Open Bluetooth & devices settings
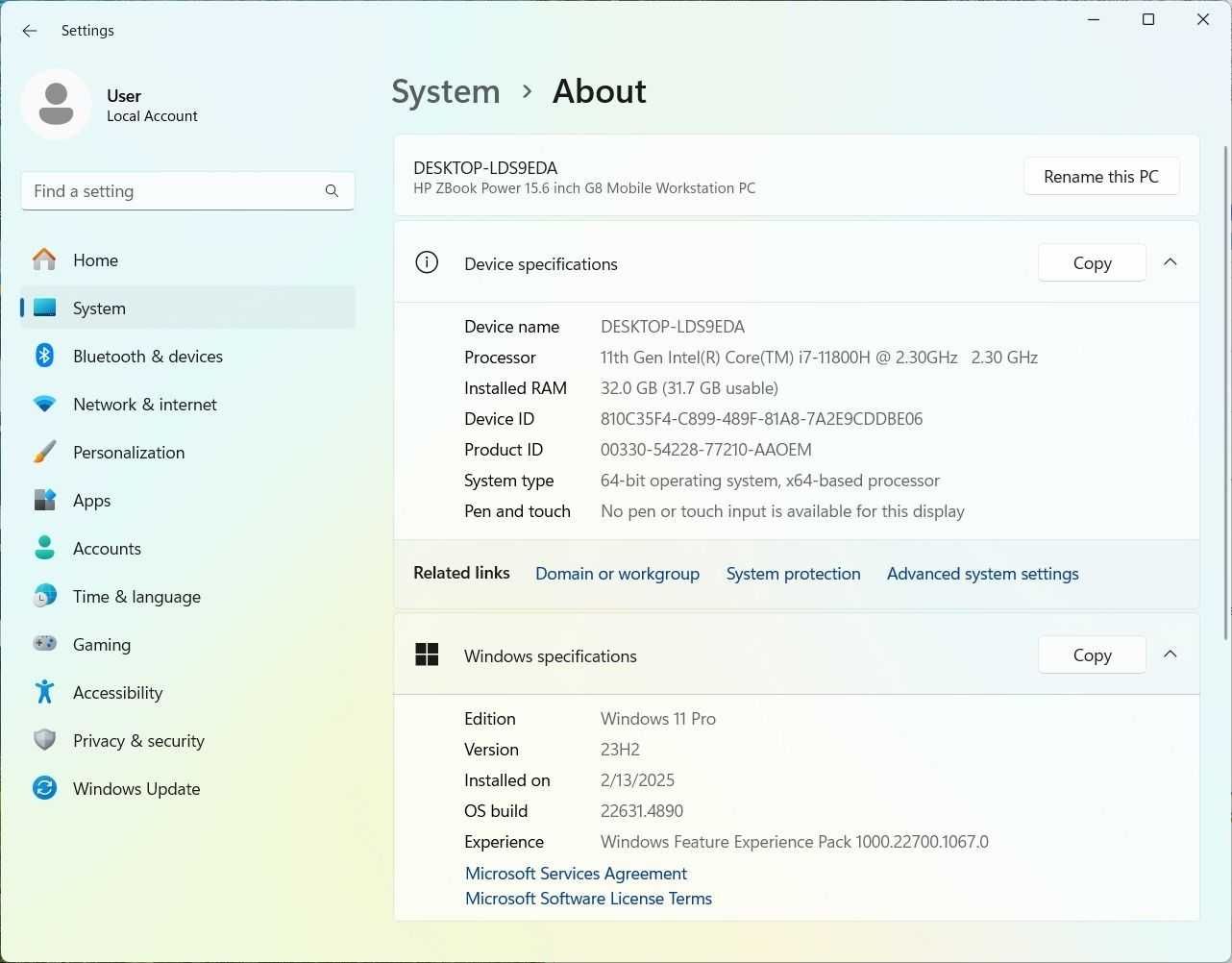 pyautogui.click(x=188, y=356)
